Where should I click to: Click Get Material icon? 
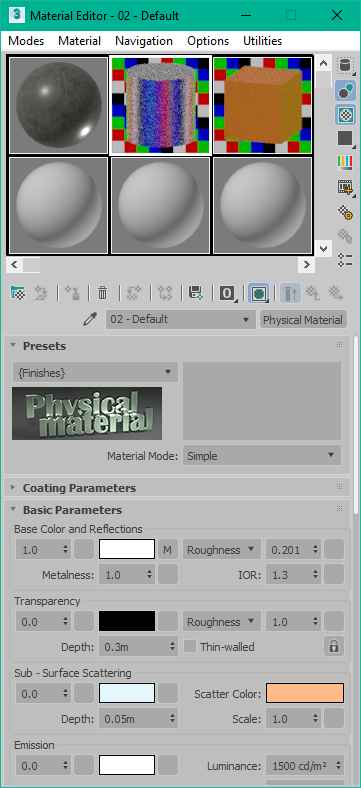tap(18, 292)
